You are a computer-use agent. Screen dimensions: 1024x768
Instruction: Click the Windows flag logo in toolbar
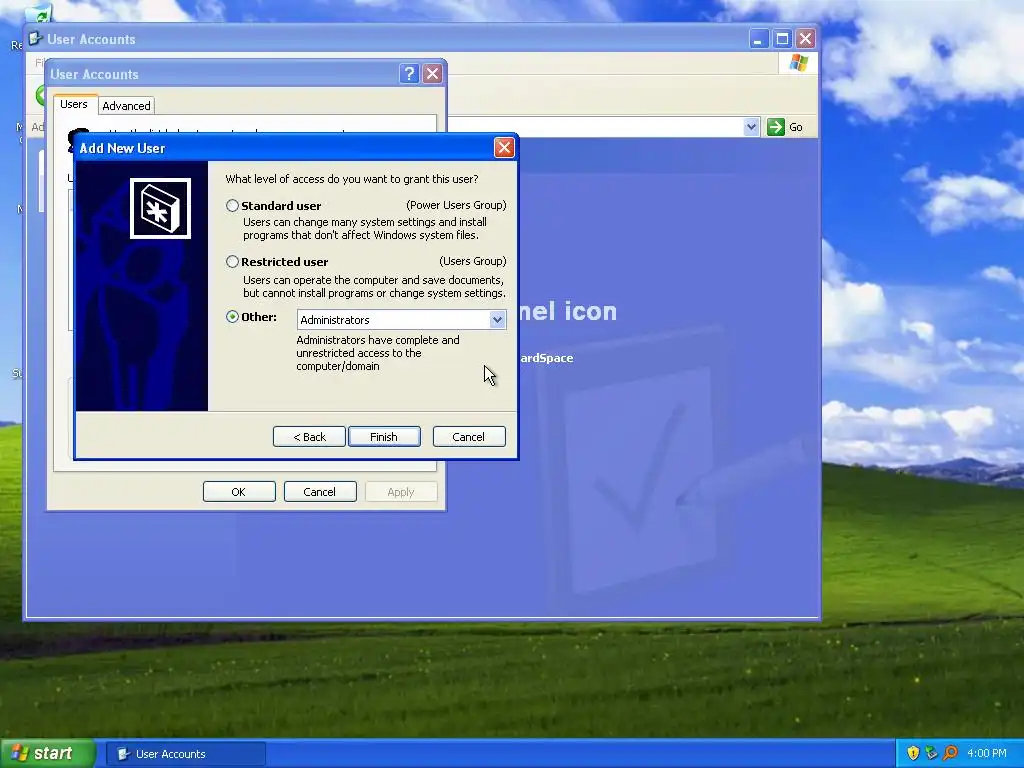(x=798, y=63)
